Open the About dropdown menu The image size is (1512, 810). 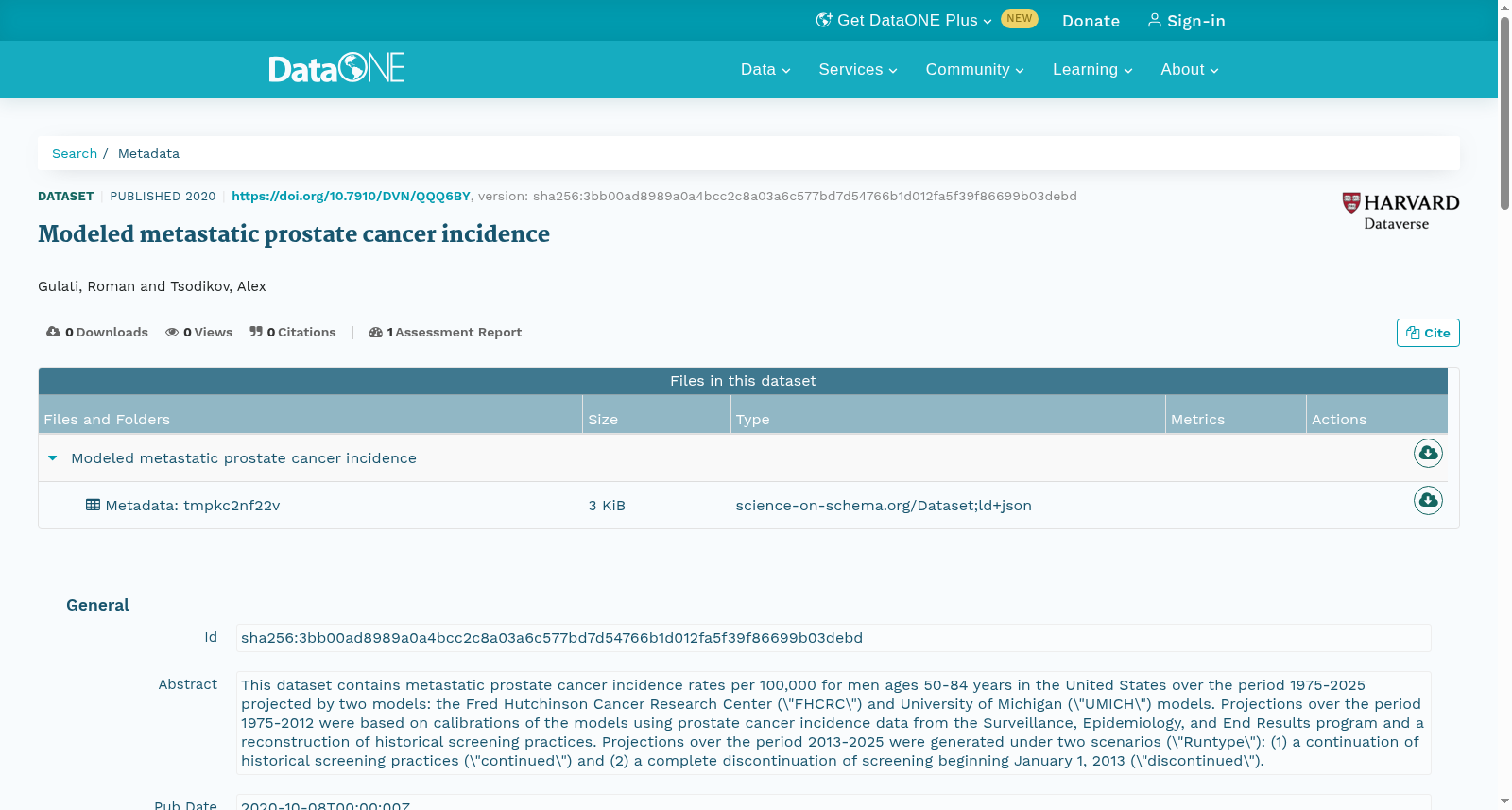coord(1190,70)
